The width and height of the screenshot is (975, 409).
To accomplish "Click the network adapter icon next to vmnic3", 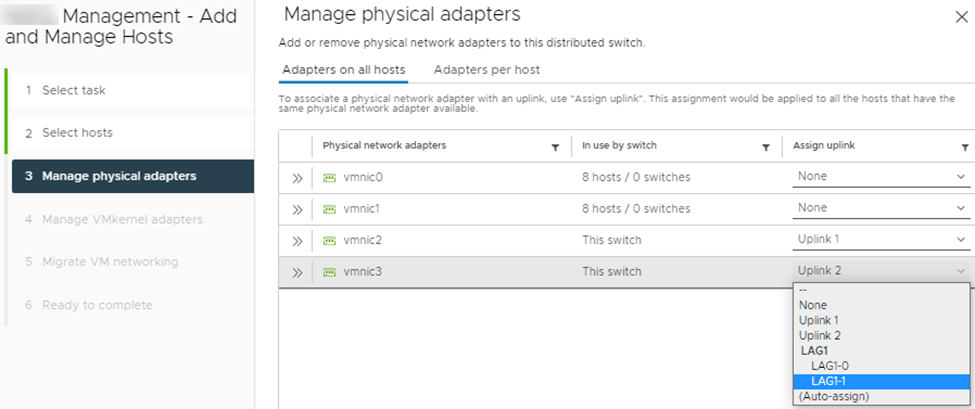I will coord(329,272).
